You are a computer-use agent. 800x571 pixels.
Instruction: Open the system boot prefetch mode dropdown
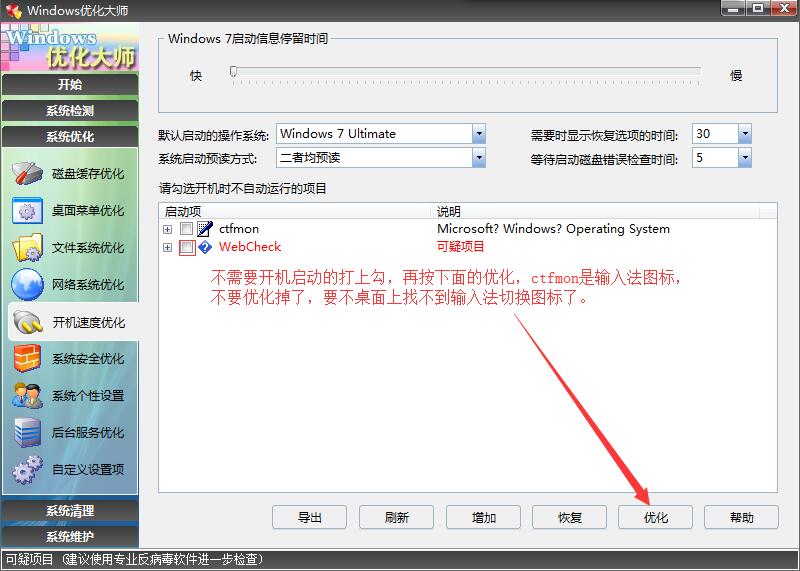pos(479,158)
